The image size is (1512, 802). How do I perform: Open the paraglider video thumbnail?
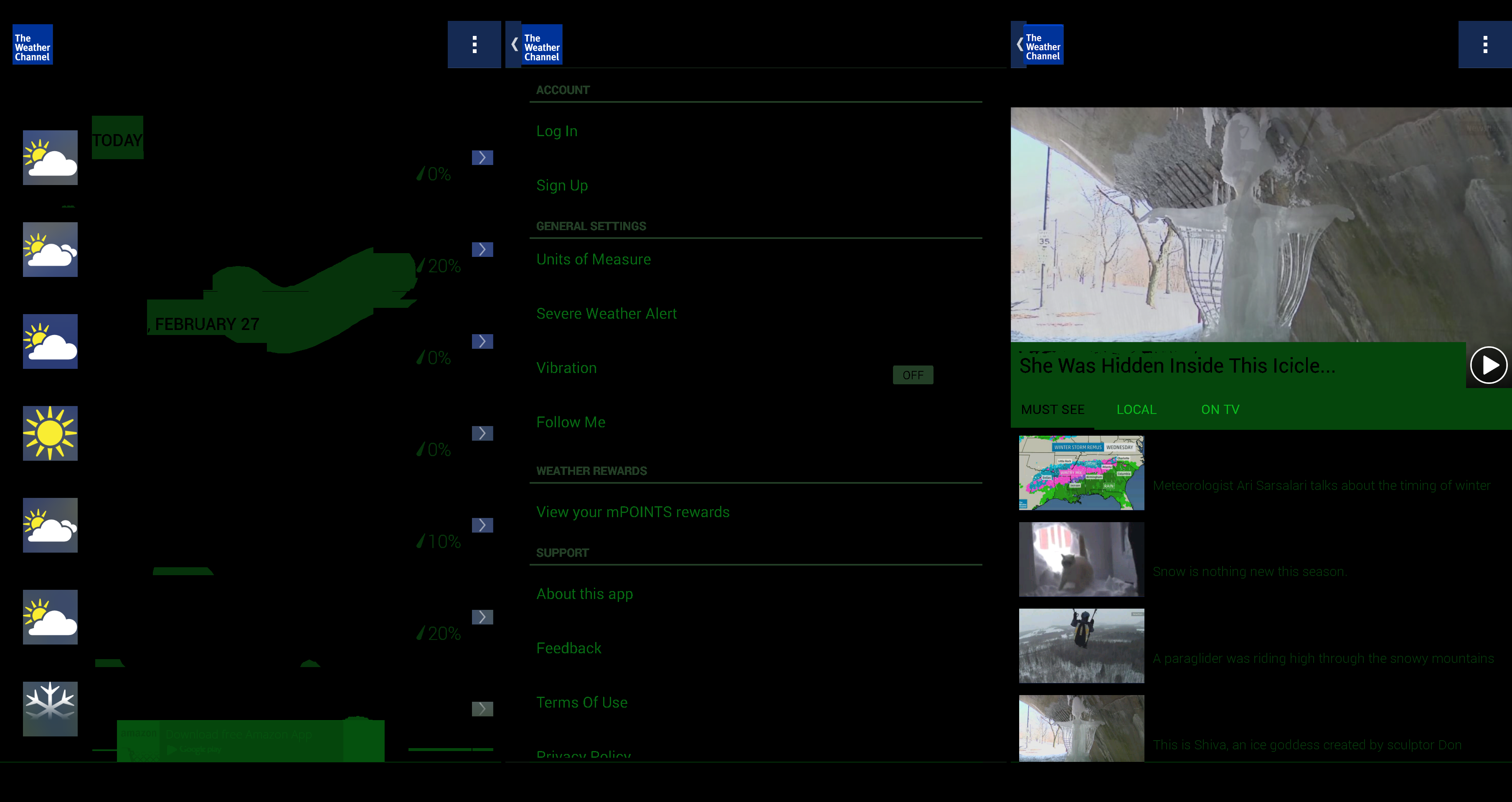1081,645
